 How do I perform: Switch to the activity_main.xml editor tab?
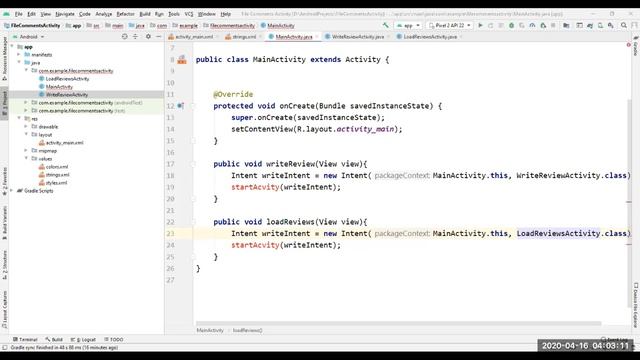pos(194,37)
